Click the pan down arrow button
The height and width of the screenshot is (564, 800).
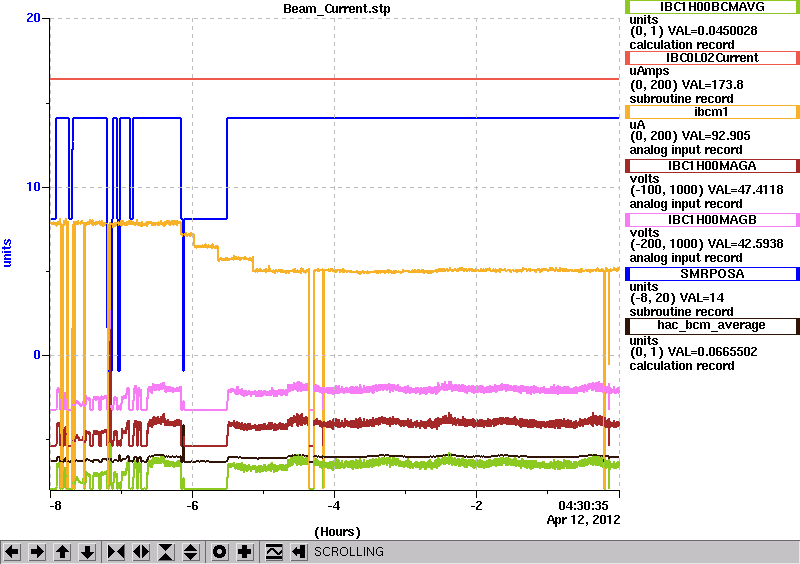pyautogui.click(x=87, y=552)
